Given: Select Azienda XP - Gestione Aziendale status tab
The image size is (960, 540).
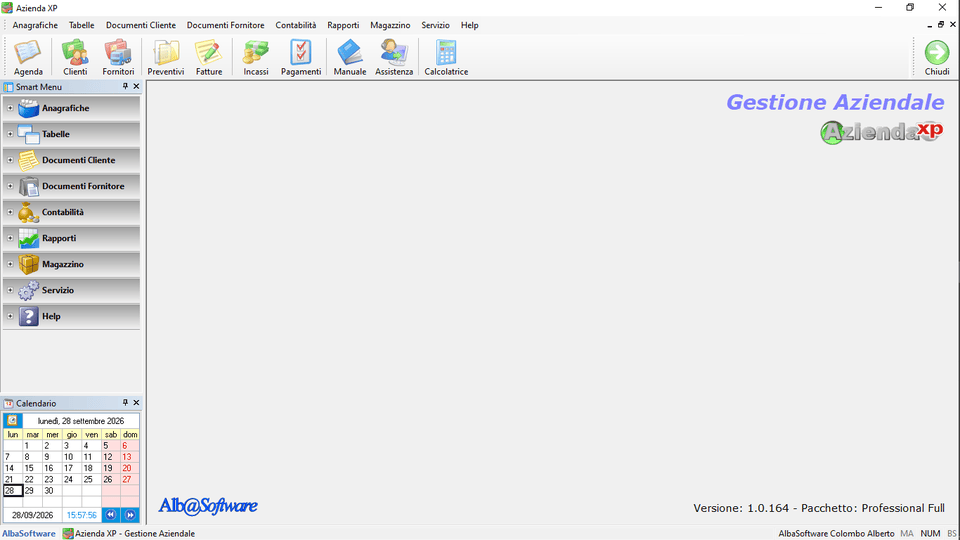Looking at the screenshot, I should click(129, 533).
